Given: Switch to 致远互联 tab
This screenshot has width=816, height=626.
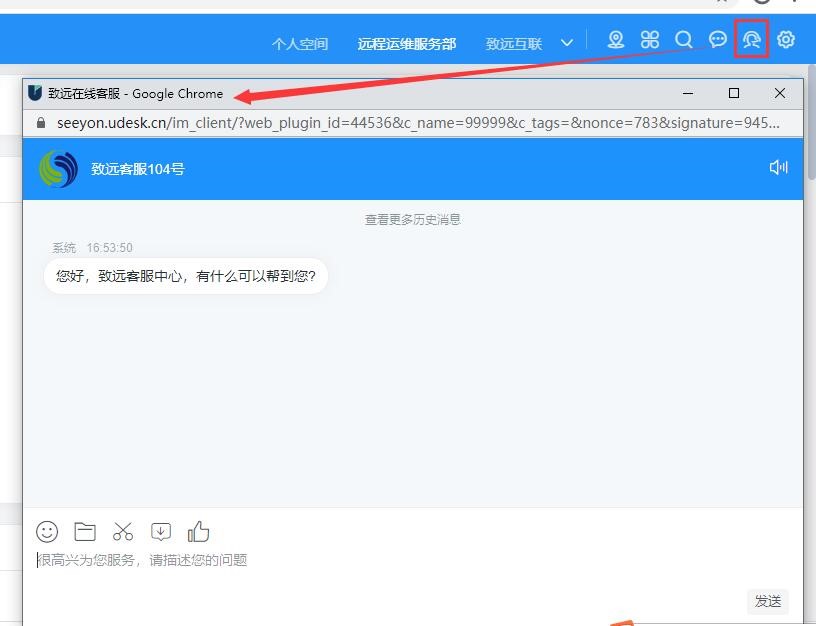Looking at the screenshot, I should (514, 44).
